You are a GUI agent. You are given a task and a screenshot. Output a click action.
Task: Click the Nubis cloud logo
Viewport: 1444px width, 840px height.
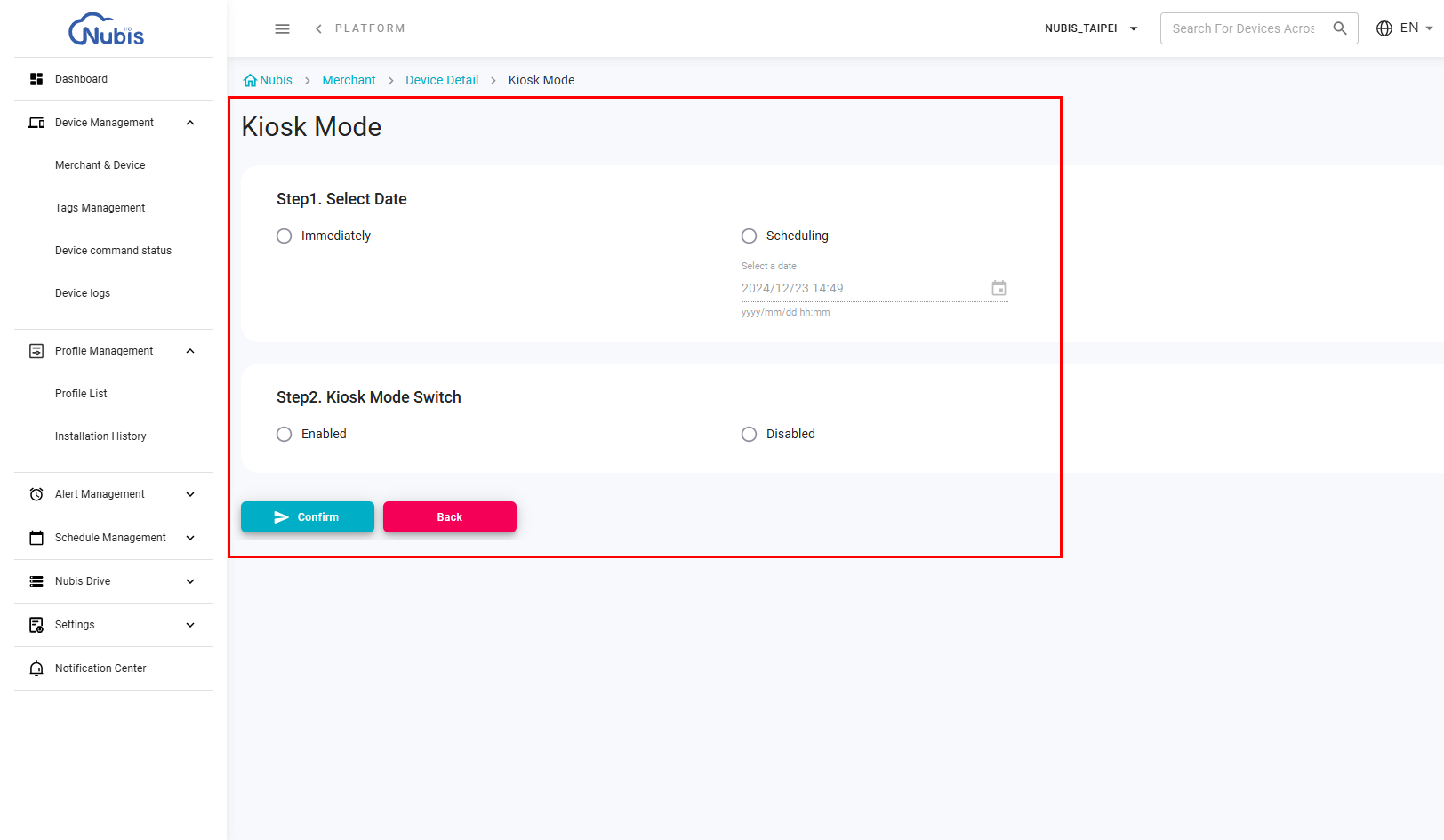107,28
